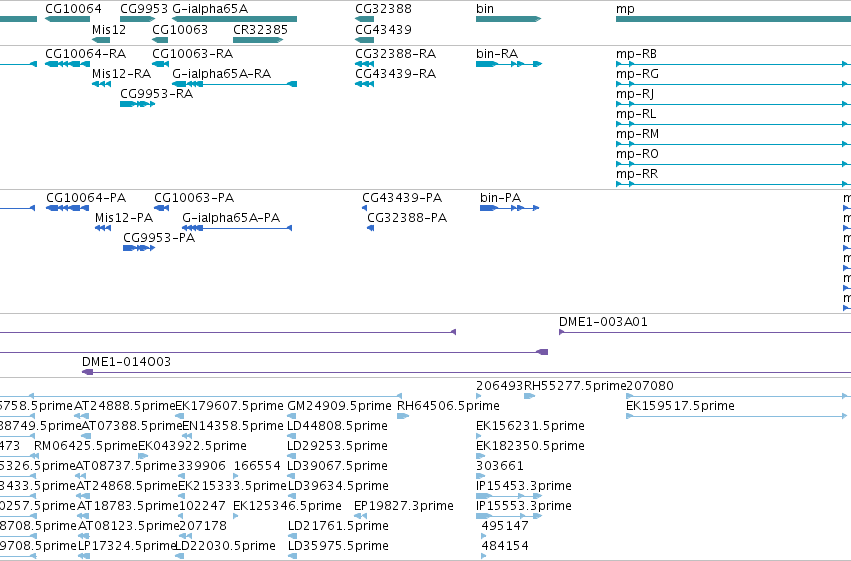Select the IP15453.3prime EST label
851x561 pixels.
coord(524,486)
